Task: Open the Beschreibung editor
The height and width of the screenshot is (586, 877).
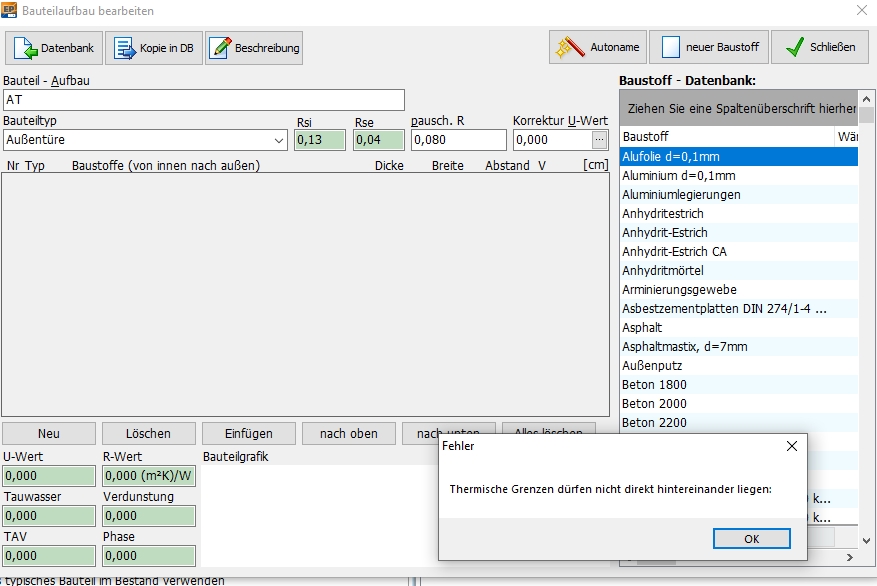Action: (x=254, y=48)
